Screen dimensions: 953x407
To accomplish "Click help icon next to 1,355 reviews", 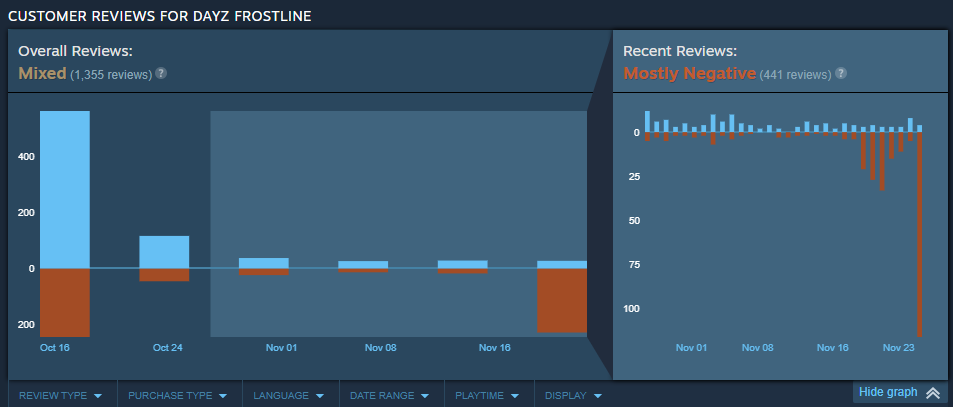I will pos(161,74).
